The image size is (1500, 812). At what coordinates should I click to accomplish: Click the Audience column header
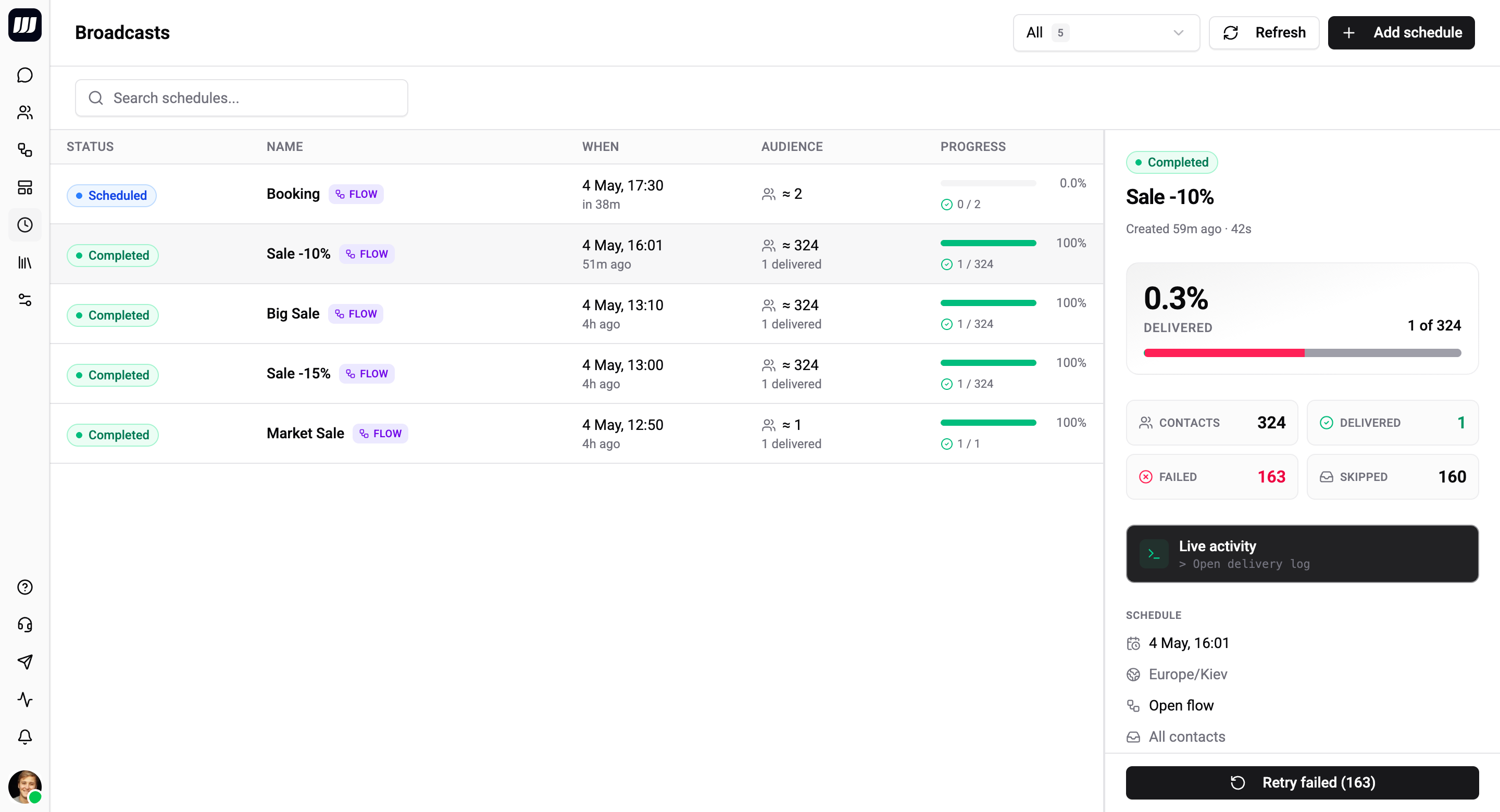click(792, 147)
